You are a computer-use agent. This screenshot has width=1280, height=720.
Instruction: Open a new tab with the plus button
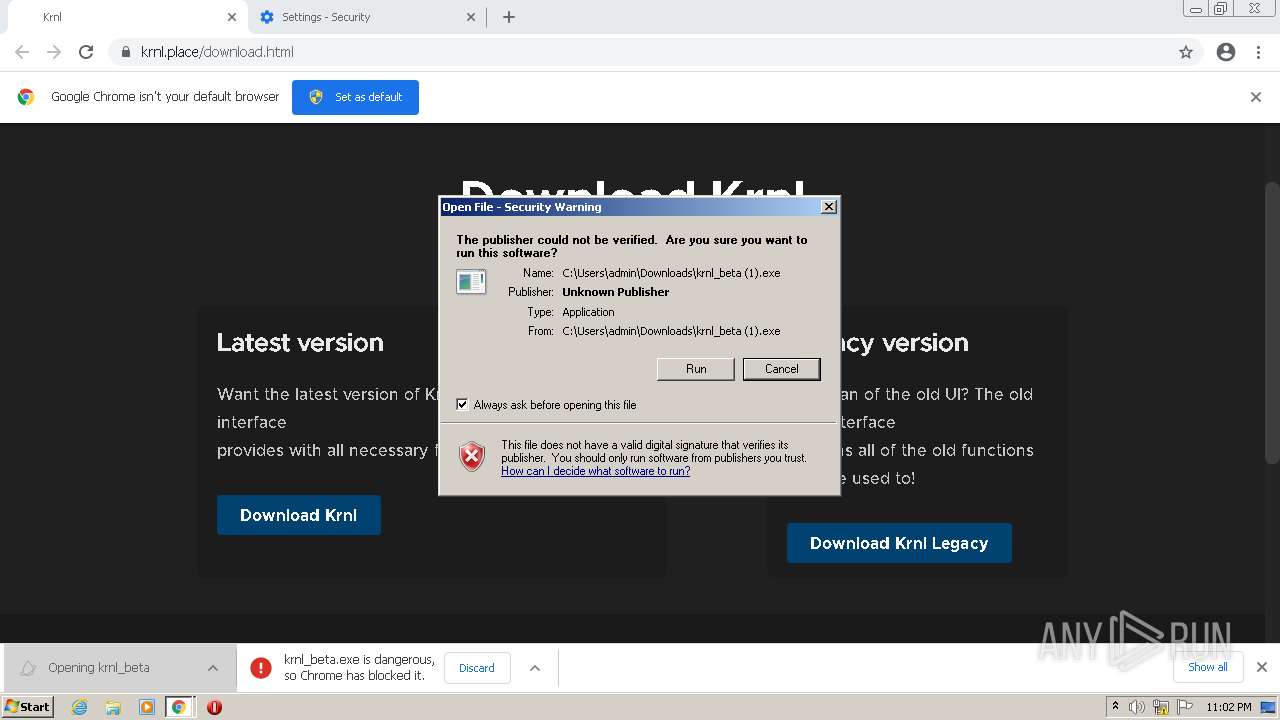(x=509, y=17)
